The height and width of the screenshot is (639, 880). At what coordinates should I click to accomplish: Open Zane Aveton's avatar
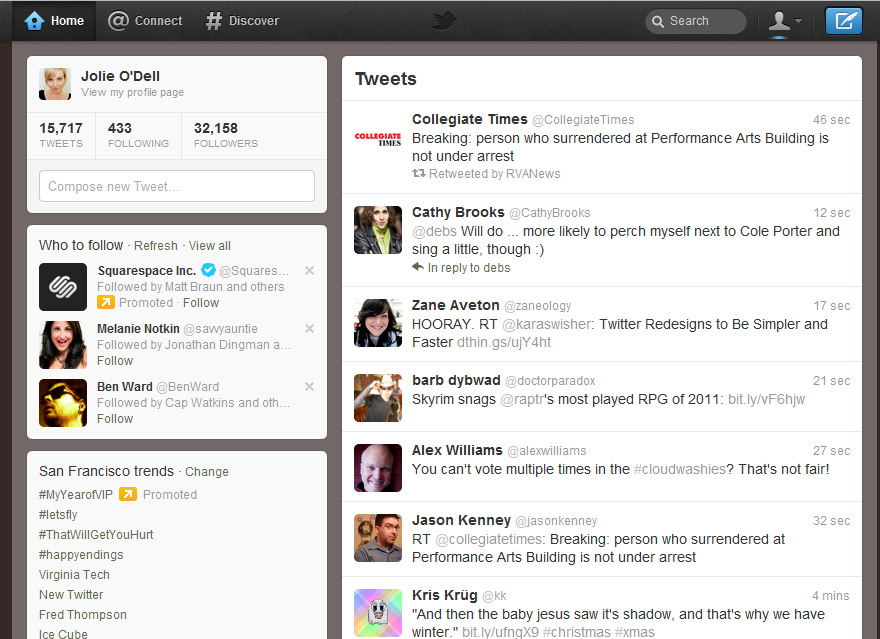pos(378,323)
